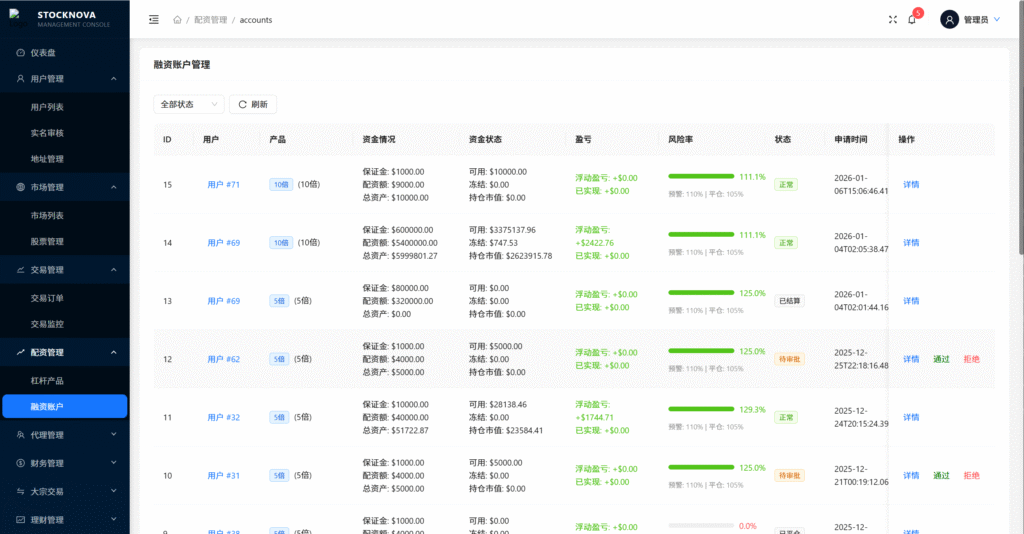Click the home icon in breadcrumb
Viewport: 1024px width, 534px height.
[177, 20]
